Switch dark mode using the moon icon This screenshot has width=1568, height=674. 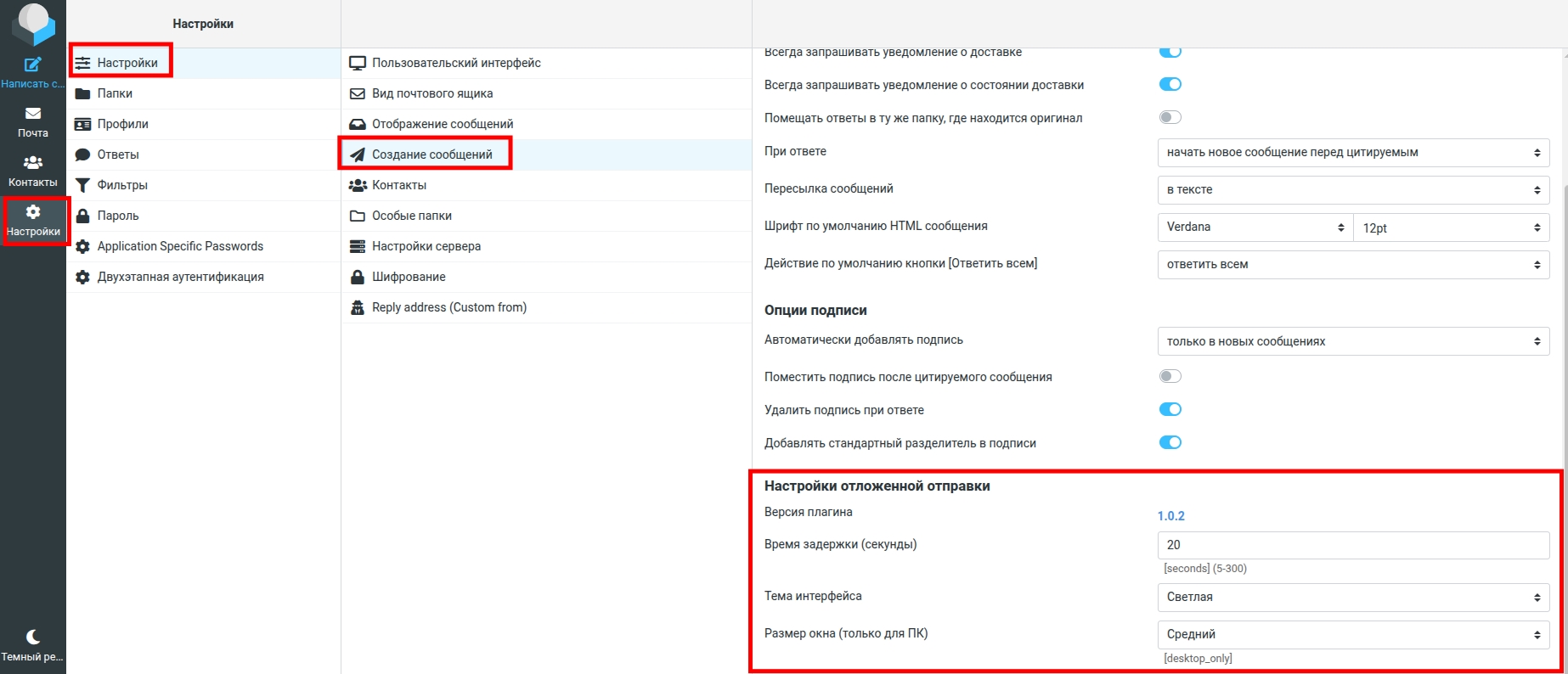32,637
